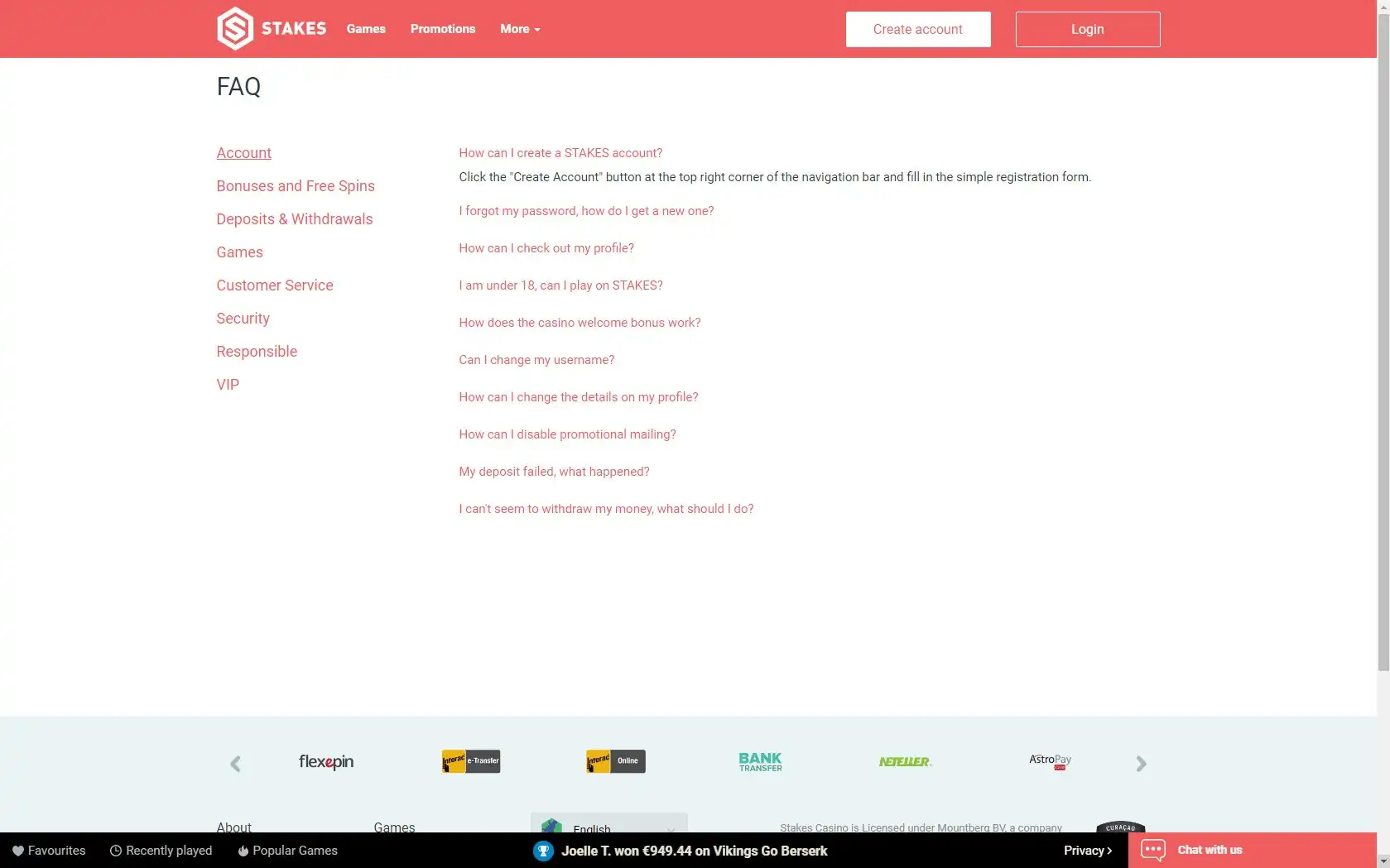Open the Favourites list in bottom bar
The width and height of the screenshot is (1390, 868).
click(49, 851)
